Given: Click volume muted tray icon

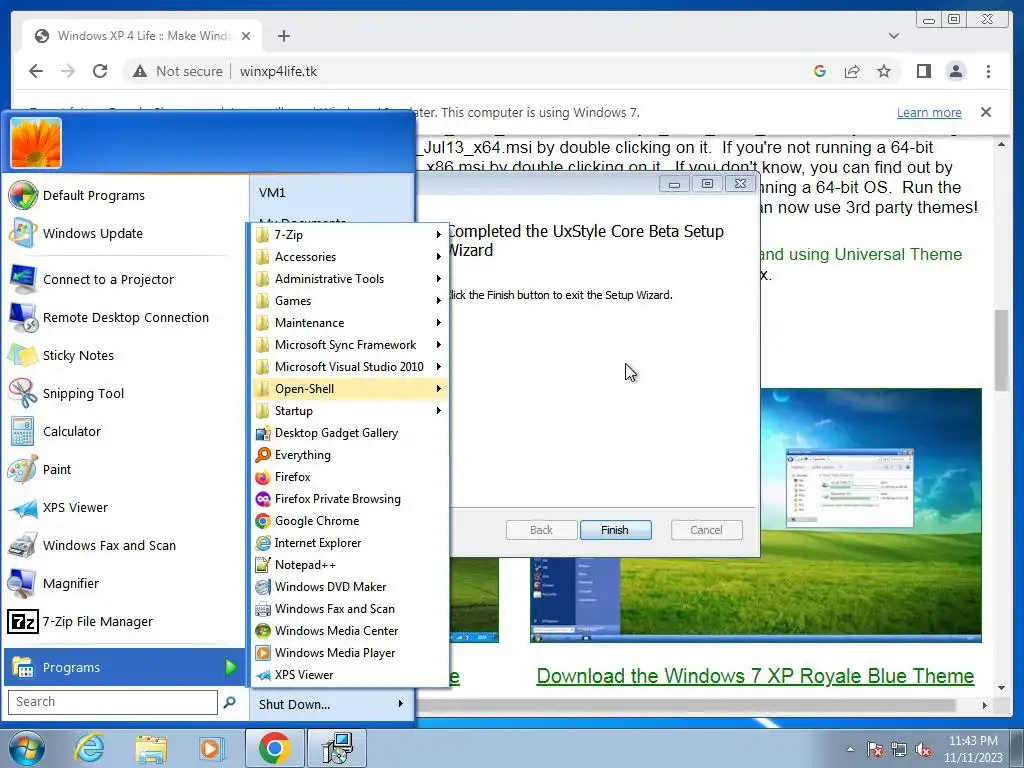Looking at the screenshot, I should click(923, 749).
